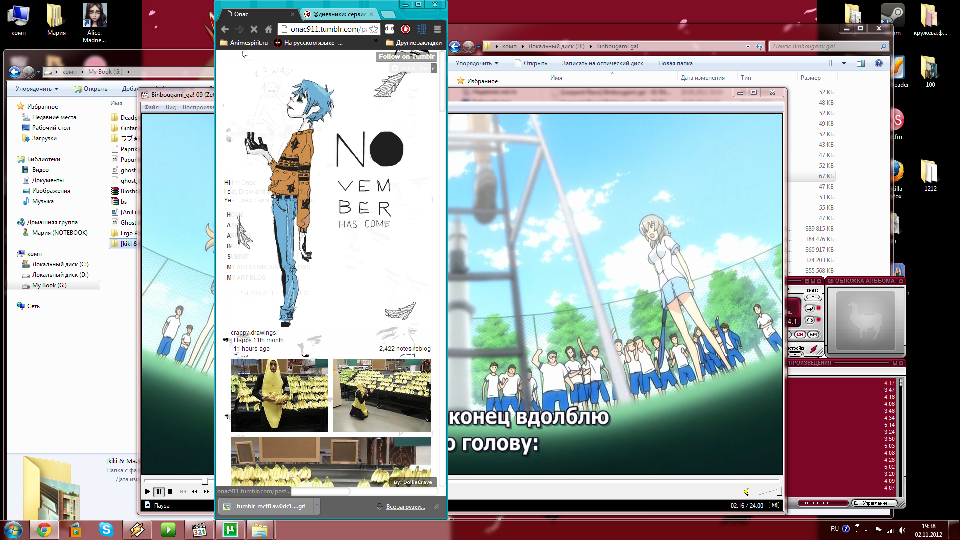Open Chrome's home page button
The image size is (960, 541).
[x=268, y=29]
